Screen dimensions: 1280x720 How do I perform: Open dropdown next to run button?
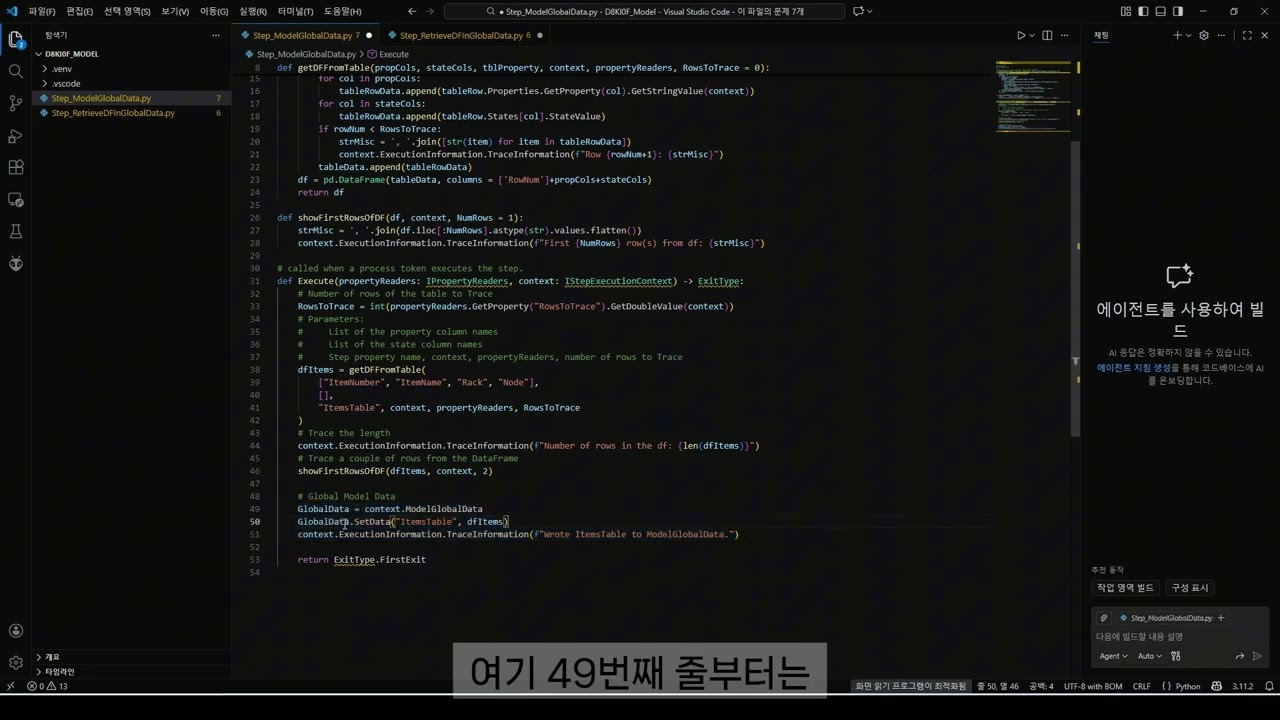point(1032,35)
